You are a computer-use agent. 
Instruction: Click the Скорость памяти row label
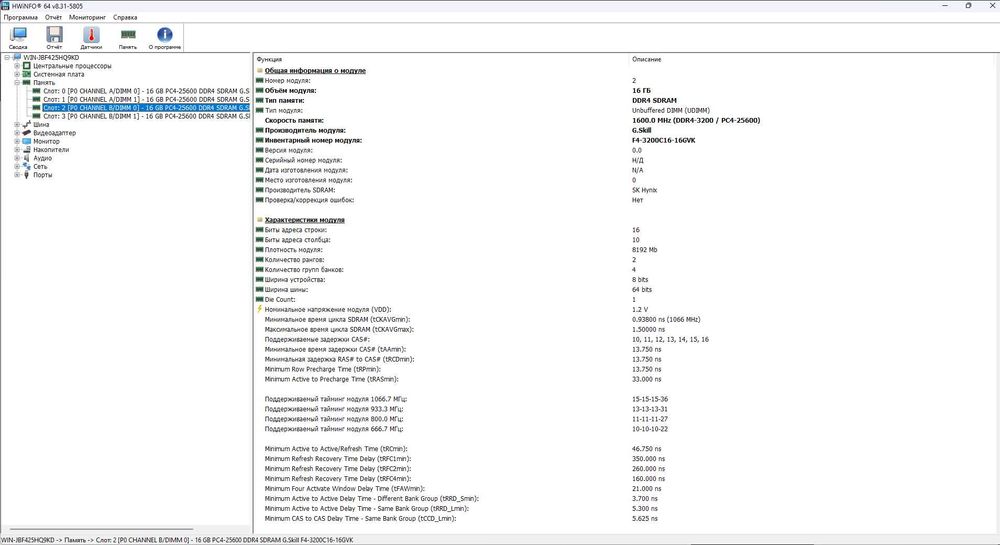(x=294, y=120)
